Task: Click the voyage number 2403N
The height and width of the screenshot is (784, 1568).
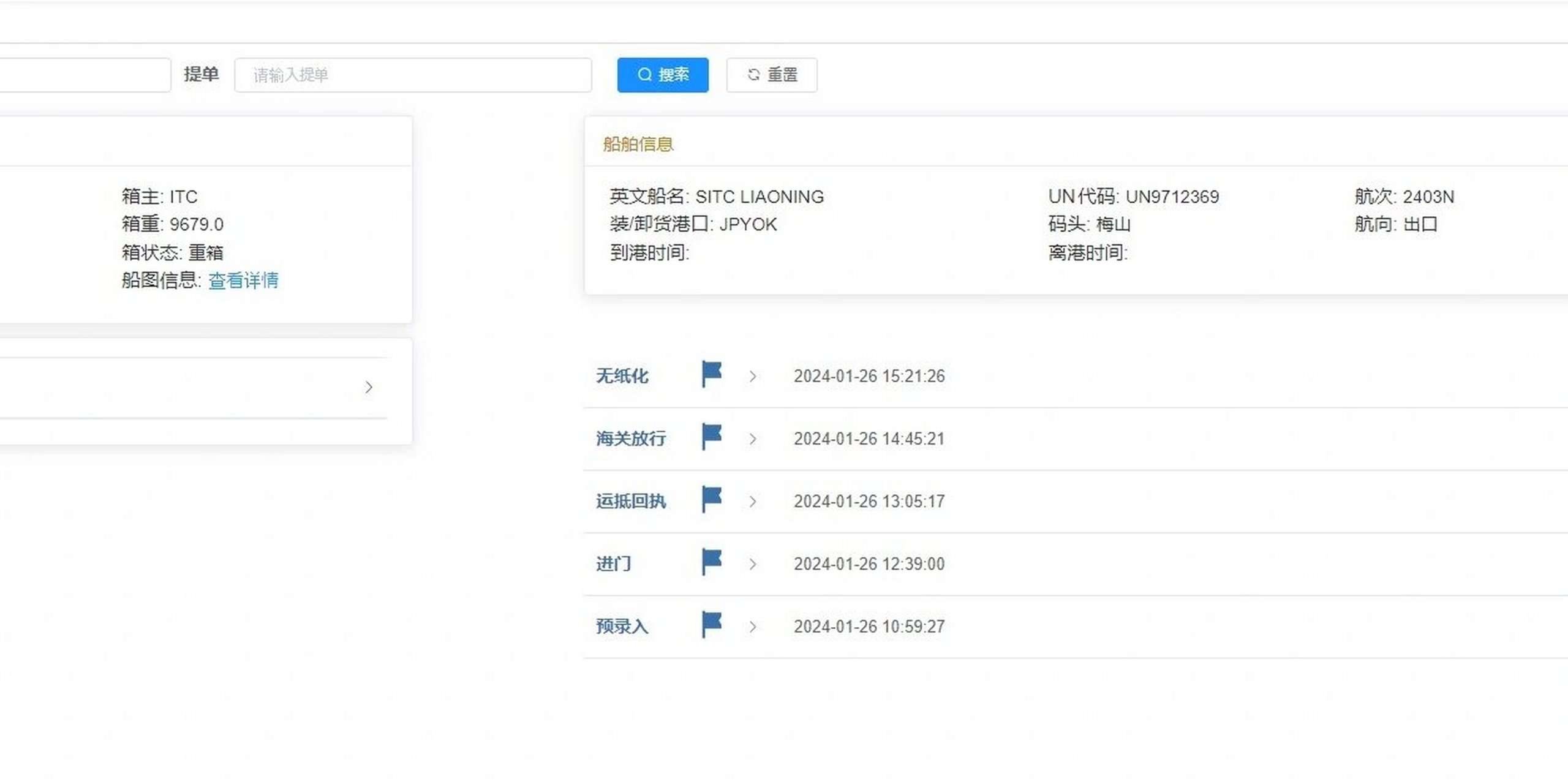Action: (1428, 197)
